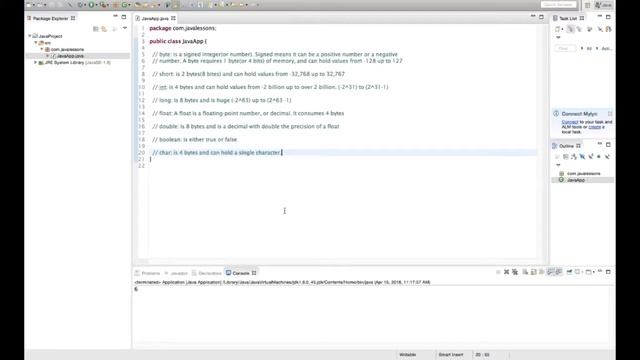Open the Open Perspective icon beside Java
The image size is (640, 360).
(587, 5)
